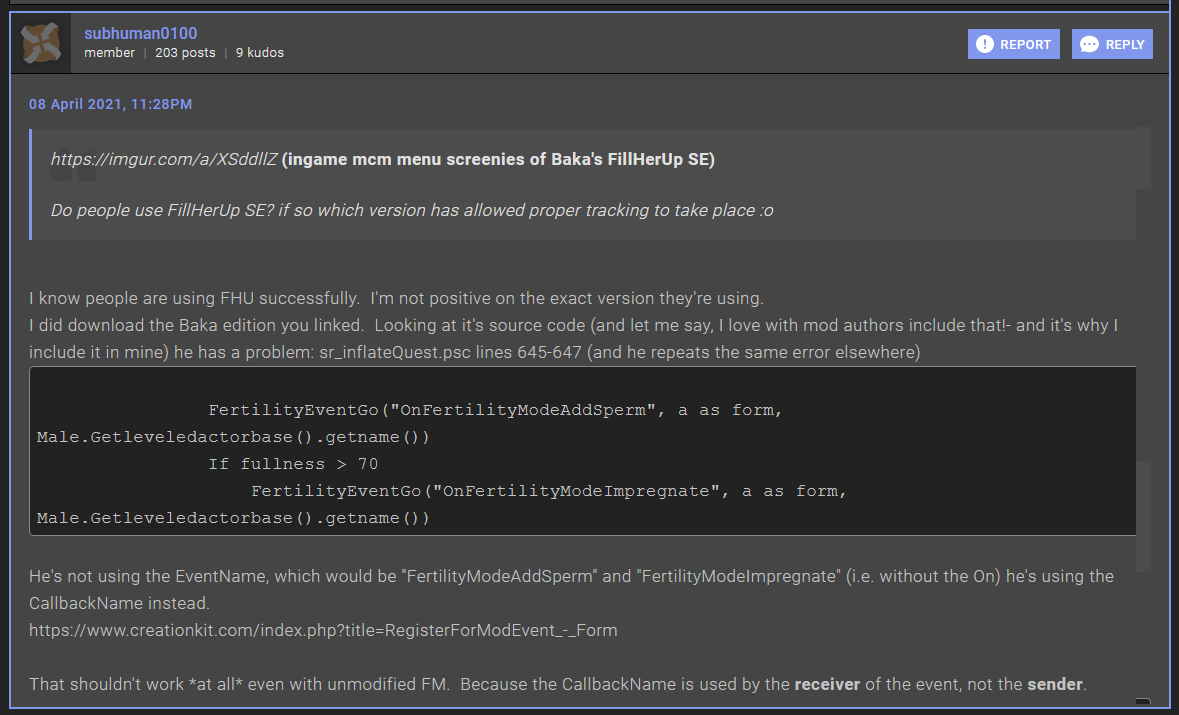Click the bold word 'sender'
This screenshot has width=1179, height=715.
1054,684
